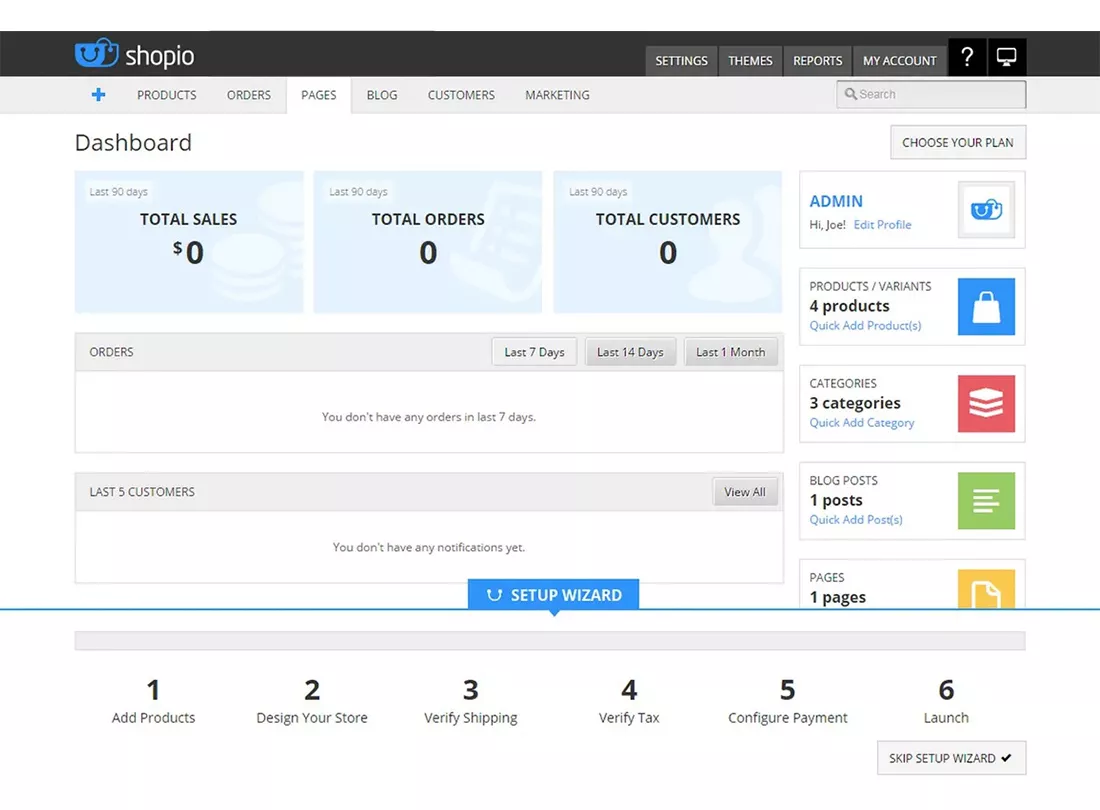Show orders for Last 1 Month
Viewport: 1100px width, 810px height.
[730, 352]
